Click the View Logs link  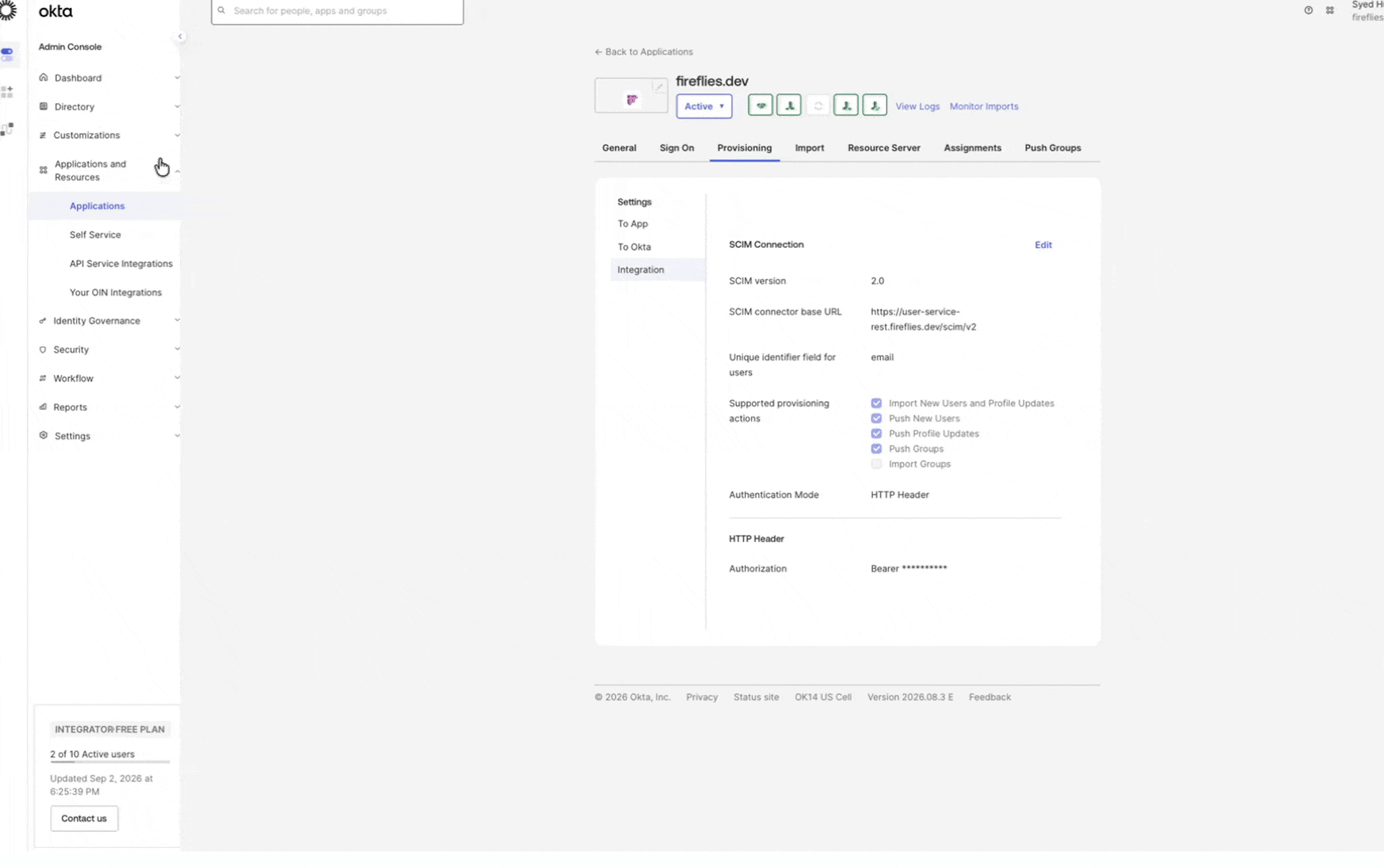(918, 107)
